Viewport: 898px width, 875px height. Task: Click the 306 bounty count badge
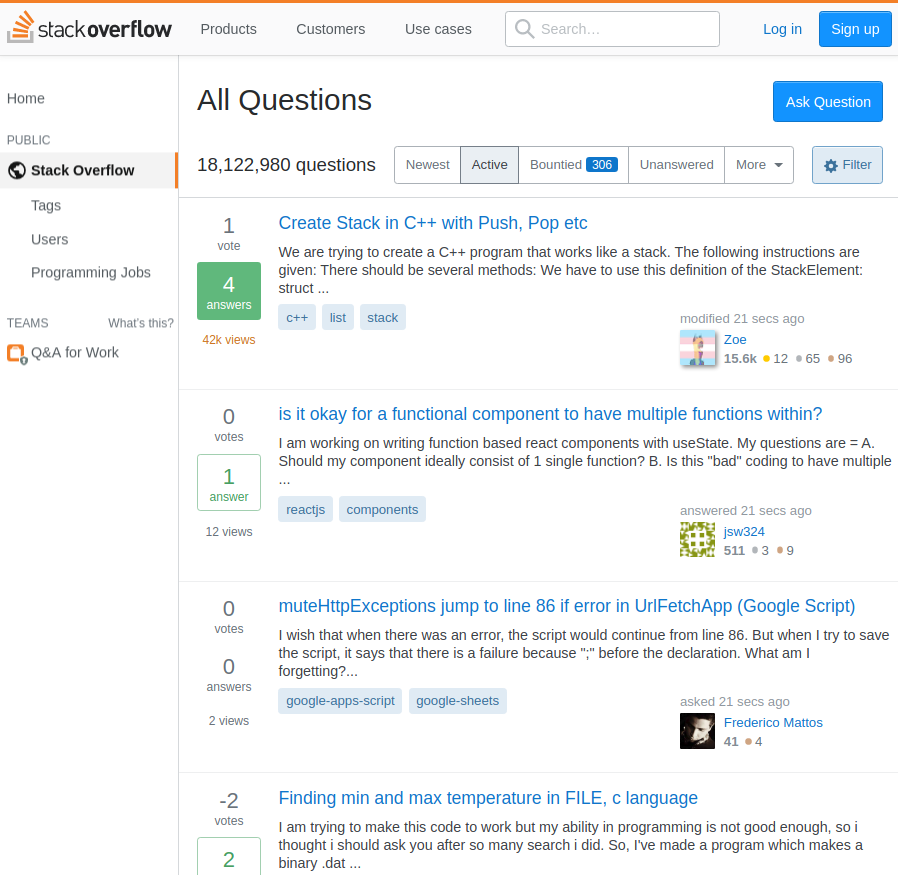(x=602, y=165)
